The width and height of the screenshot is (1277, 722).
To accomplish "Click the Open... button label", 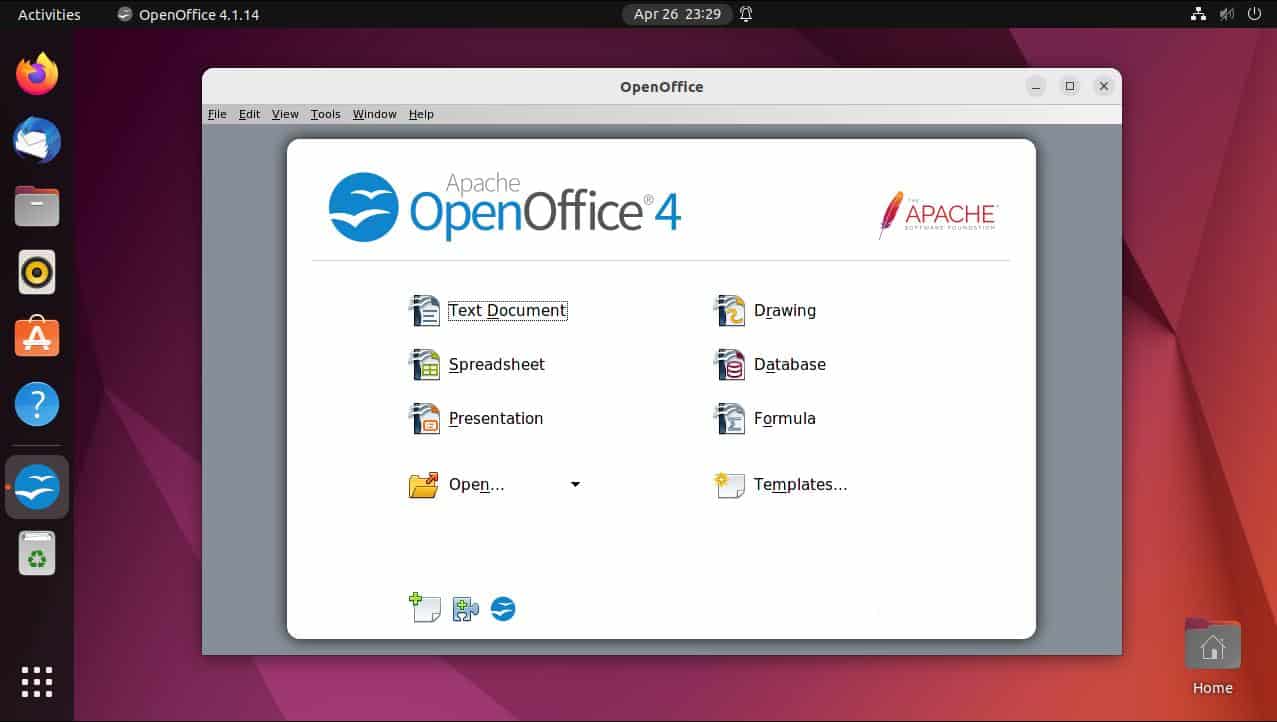I will click(x=476, y=485).
